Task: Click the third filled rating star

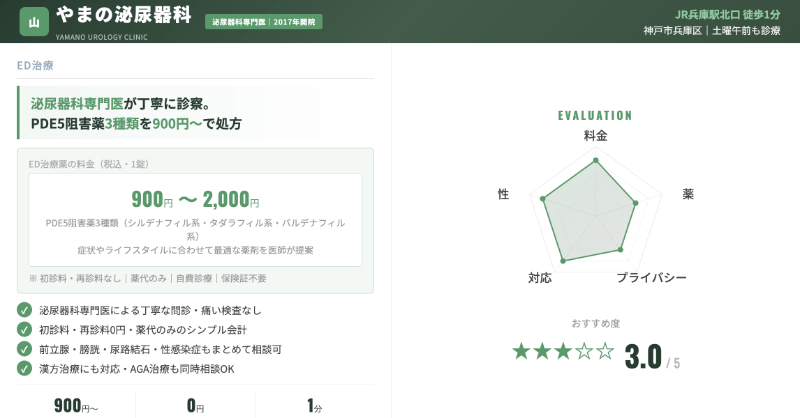Action: coord(563,351)
